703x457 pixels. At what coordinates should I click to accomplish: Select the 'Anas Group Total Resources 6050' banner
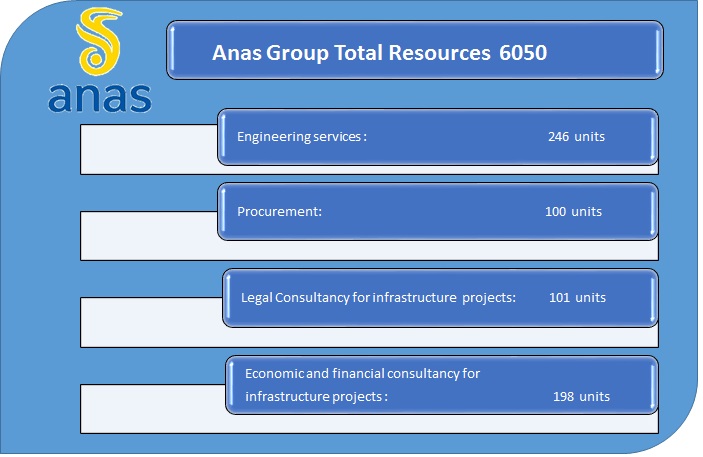[415, 50]
